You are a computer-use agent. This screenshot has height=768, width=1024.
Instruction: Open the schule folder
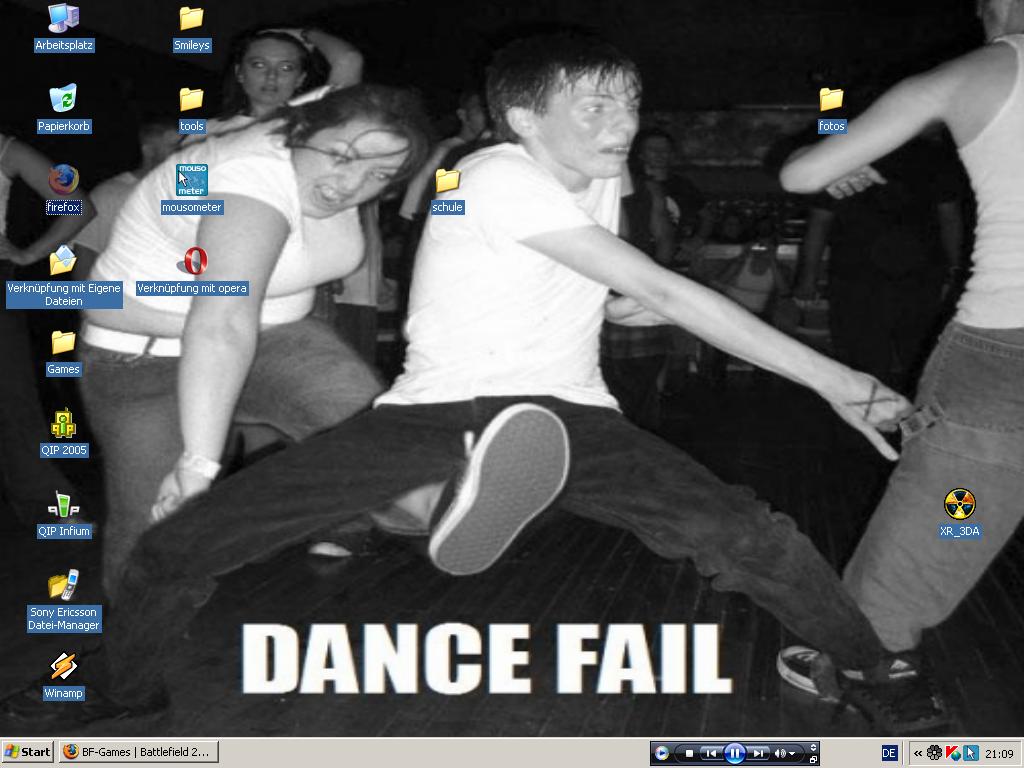pyautogui.click(x=447, y=181)
